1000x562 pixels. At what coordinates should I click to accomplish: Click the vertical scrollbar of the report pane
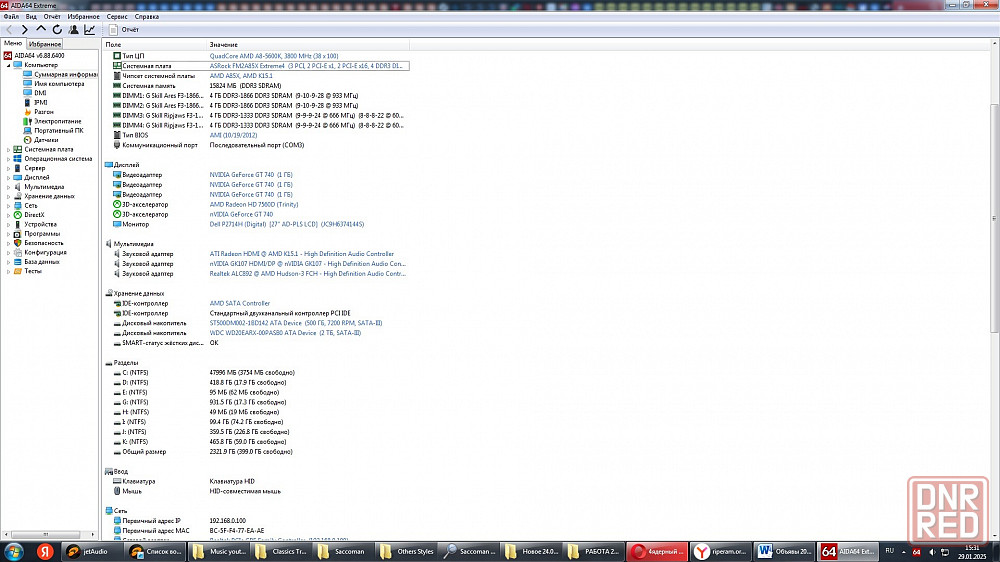click(x=994, y=218)
